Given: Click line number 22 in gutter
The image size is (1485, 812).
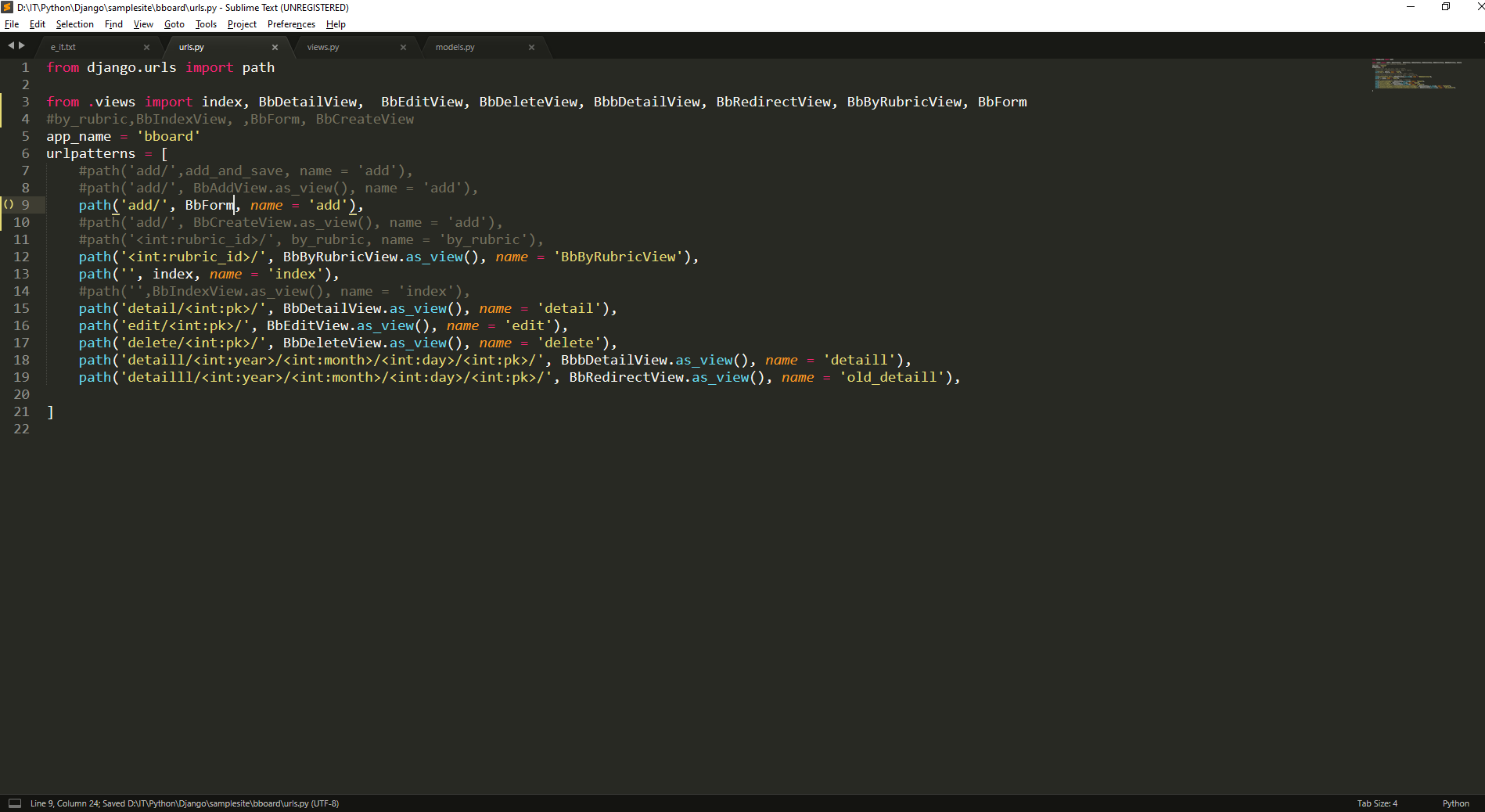Looking at the screenshot, I should coord(21,429).
